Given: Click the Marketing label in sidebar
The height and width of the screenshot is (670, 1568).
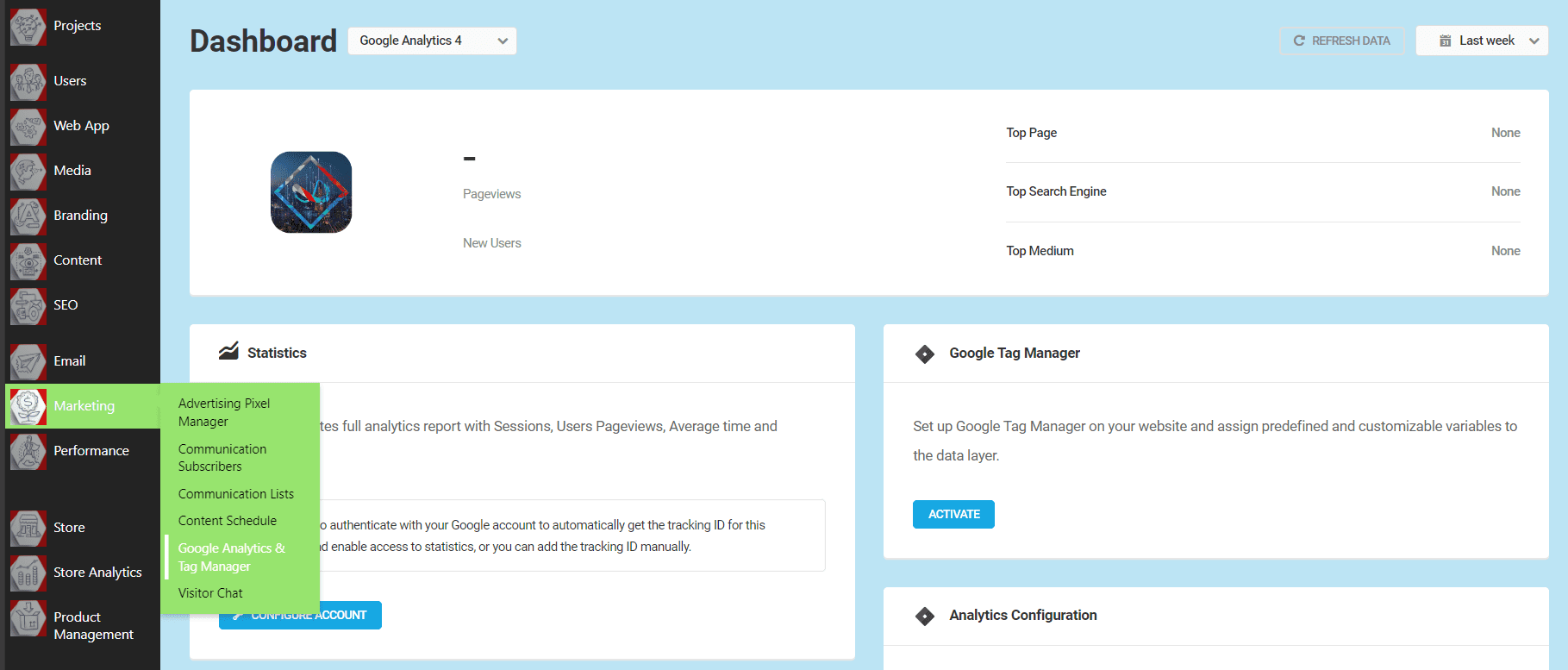Looking at the screenshot, I should pyautogui.click(x=84, y=406).
